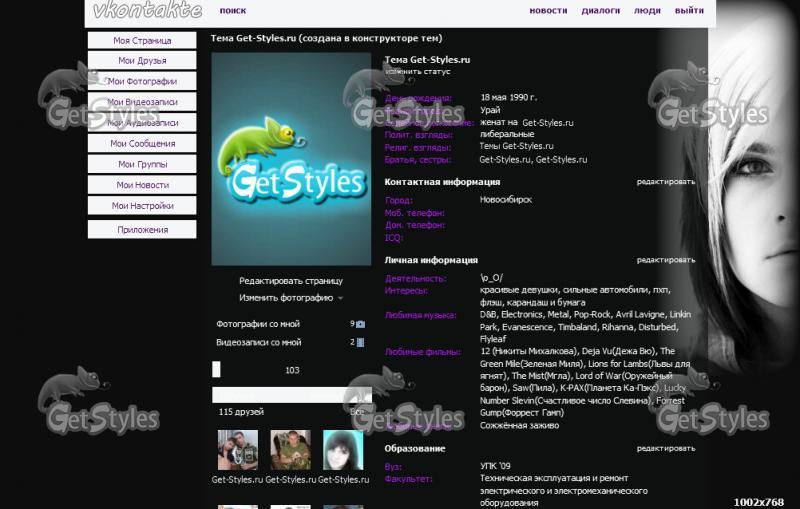Click the GetStyles profile photo
Screen dimensions: 800x509
(x=291, y=159)
